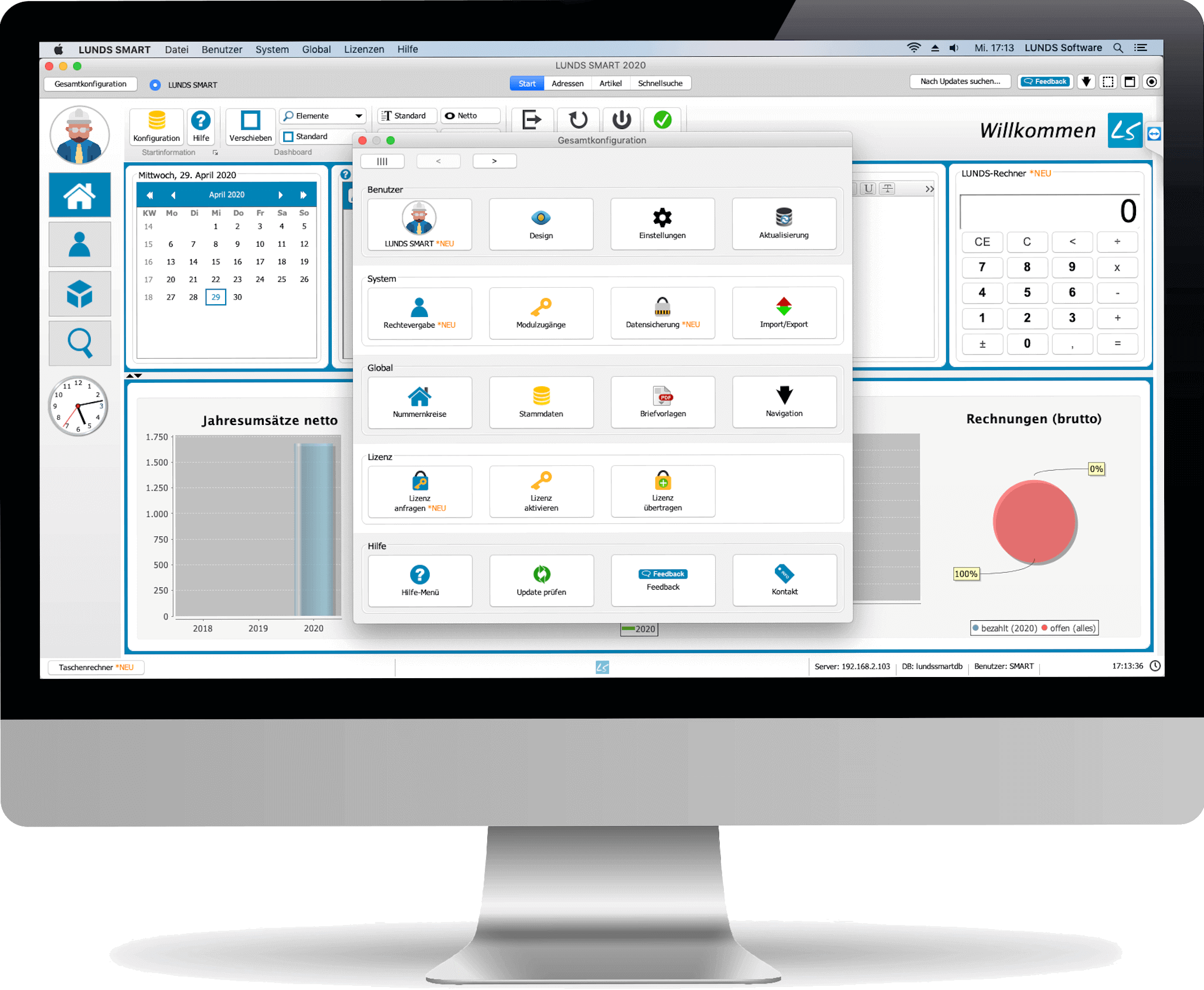Open the Lizenzen menu
This screenshot has width=1204, height=990.
click(364, 50)
